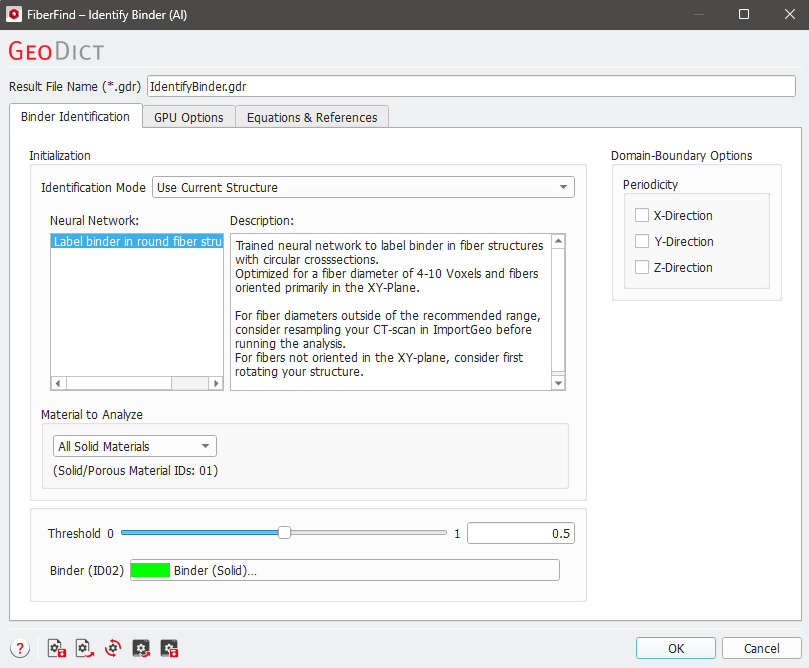Click the neural network horizontal scrollbar thumb

click(119, 383)
